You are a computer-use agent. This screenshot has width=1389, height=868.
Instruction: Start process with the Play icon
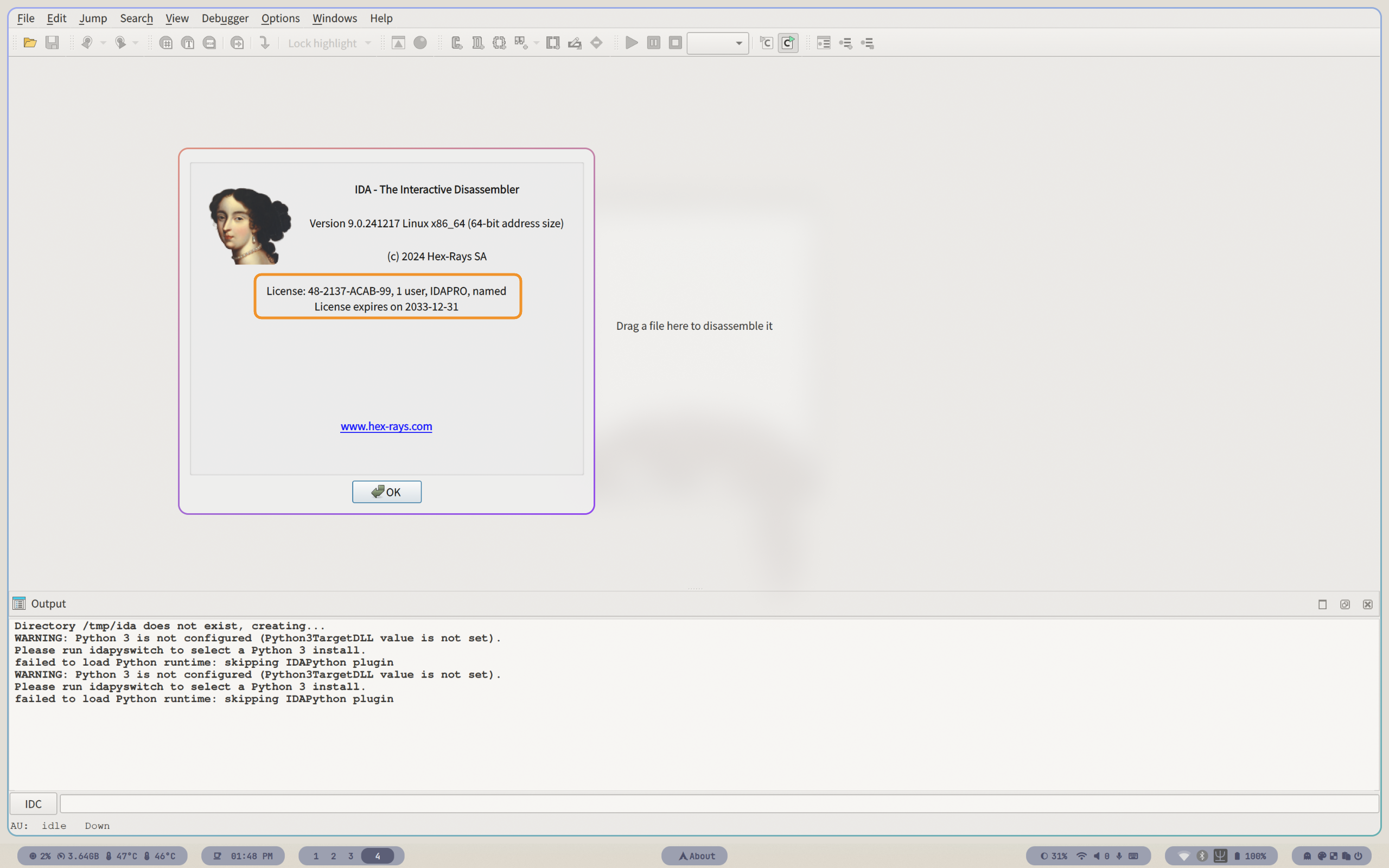coord(632,42)
